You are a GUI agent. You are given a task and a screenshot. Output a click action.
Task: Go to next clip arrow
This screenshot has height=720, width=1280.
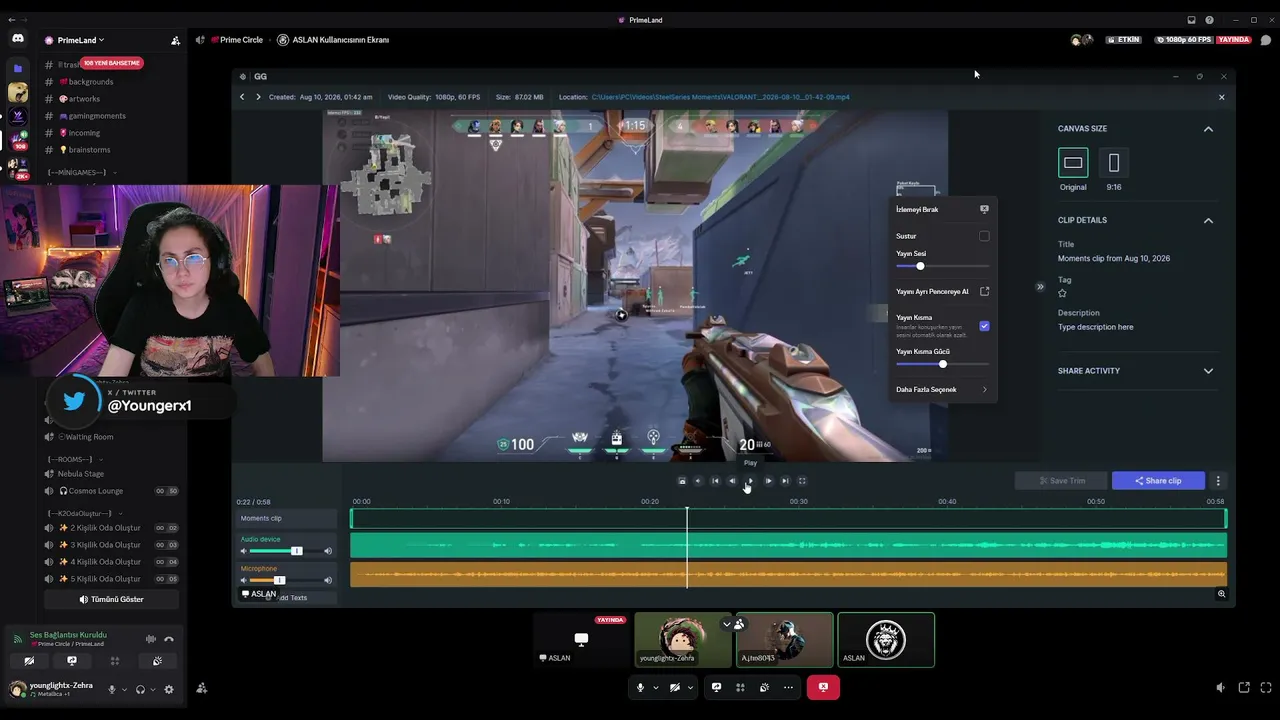[x=258, y=97]
